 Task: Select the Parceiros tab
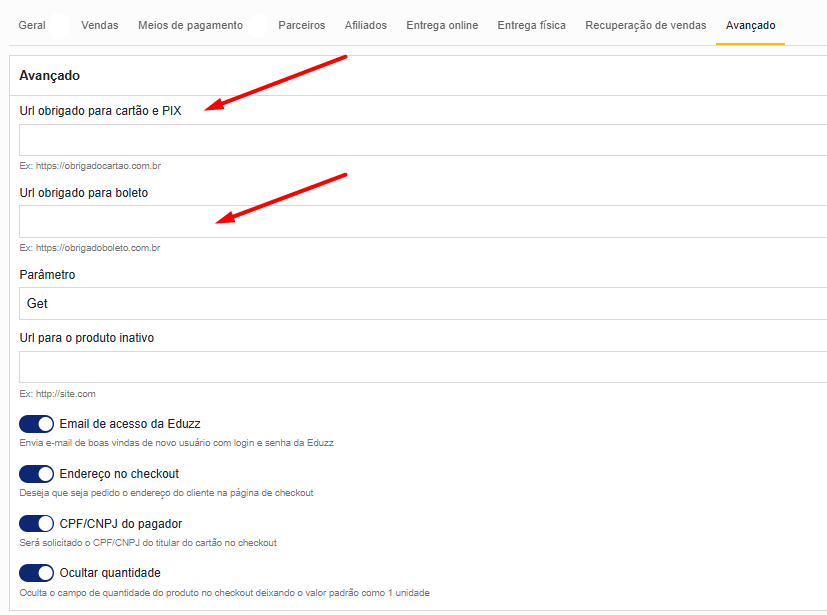(x=301, y=25)
